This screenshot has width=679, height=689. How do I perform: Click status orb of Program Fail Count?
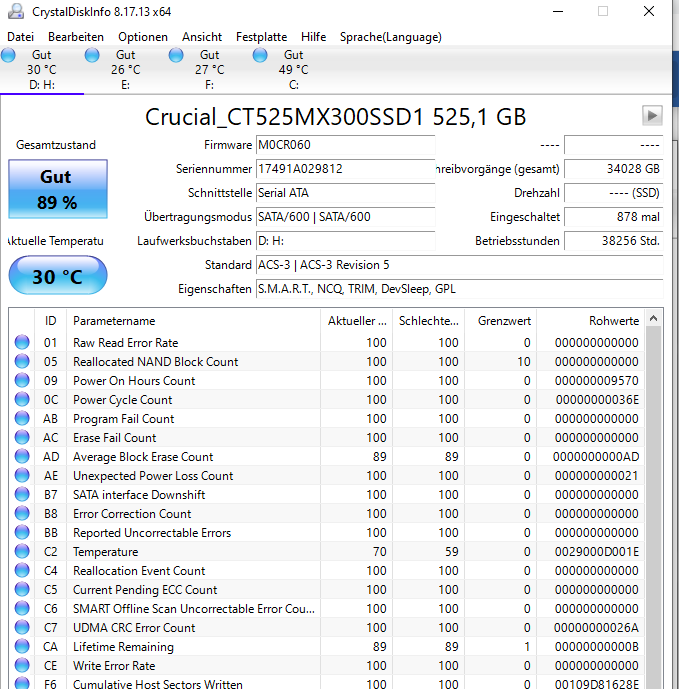click(22, 418)
